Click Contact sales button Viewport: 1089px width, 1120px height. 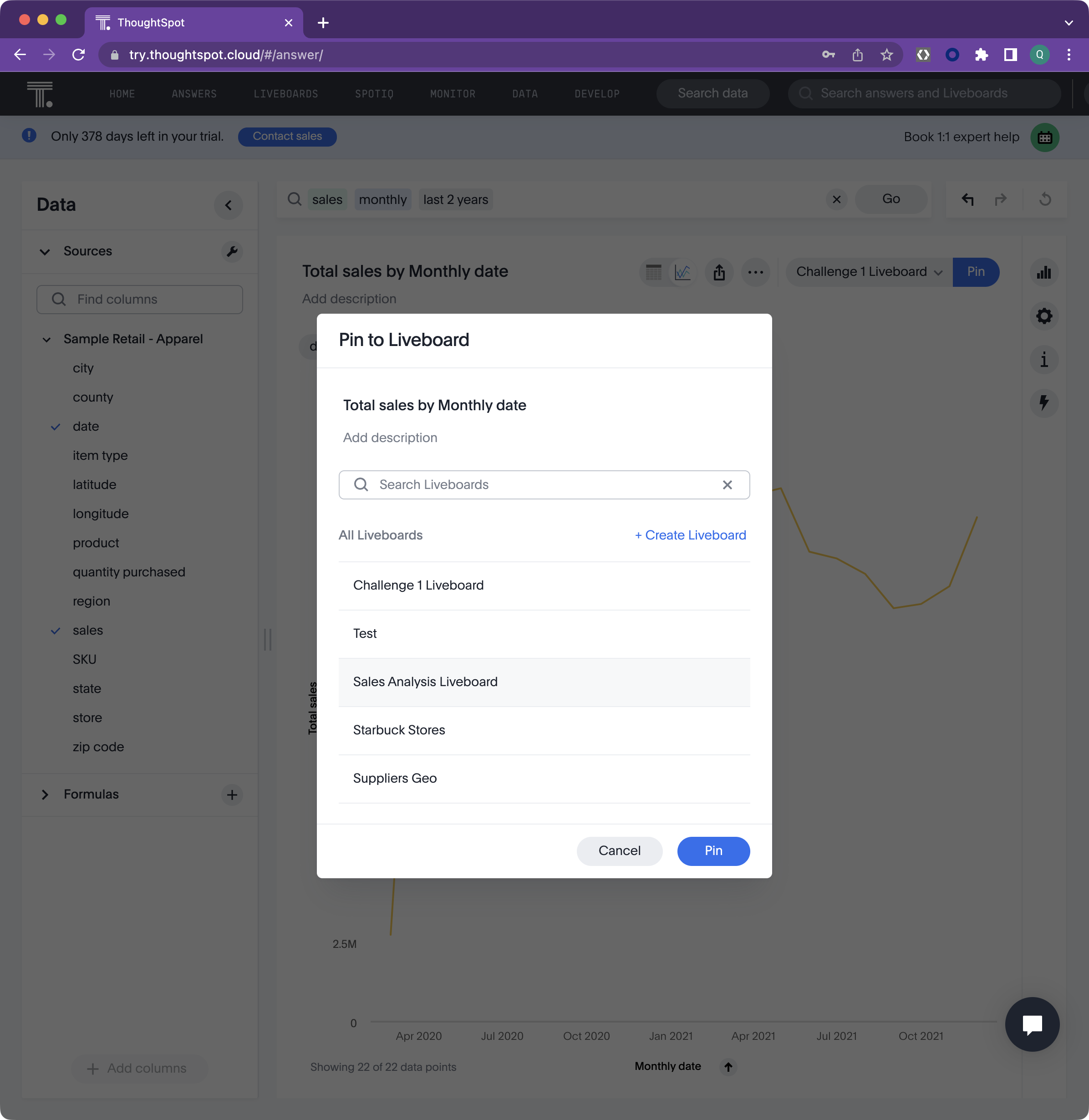click(x=287, y=137)
